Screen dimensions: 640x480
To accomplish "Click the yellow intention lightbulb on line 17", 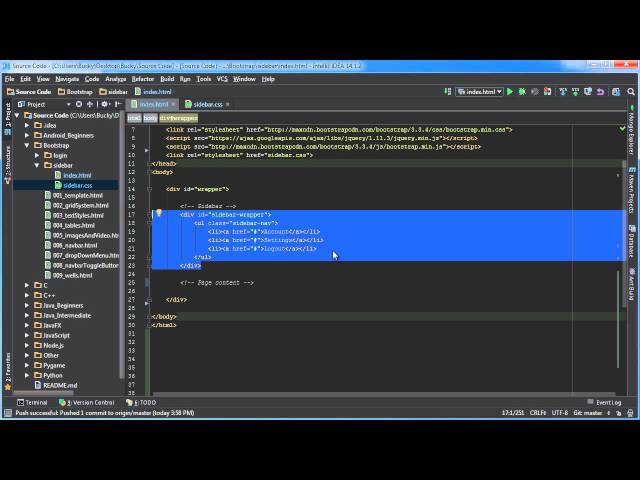I will tap(159, 213).
